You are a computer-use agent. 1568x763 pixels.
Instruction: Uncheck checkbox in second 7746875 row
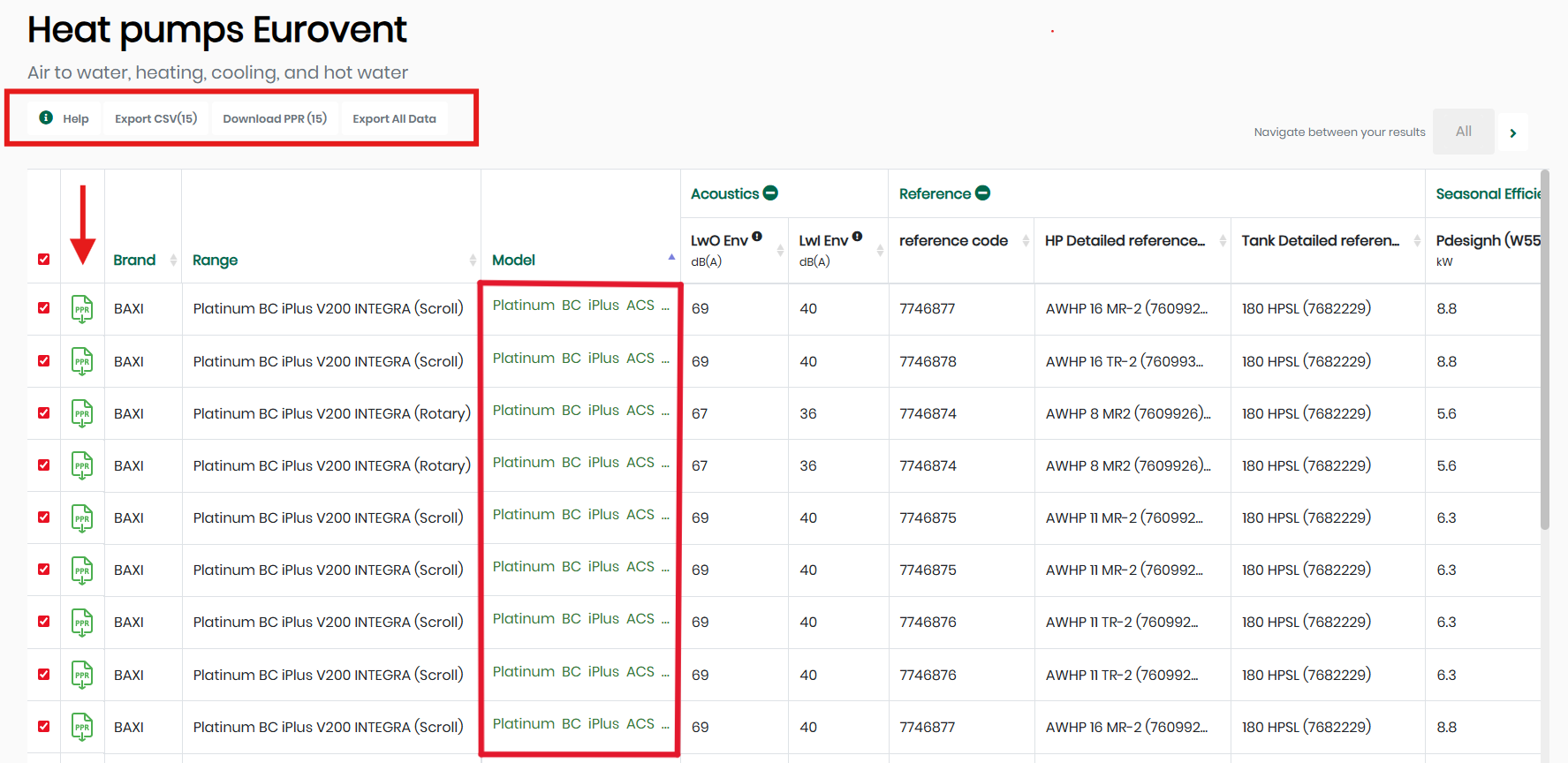tap(43, 569)
